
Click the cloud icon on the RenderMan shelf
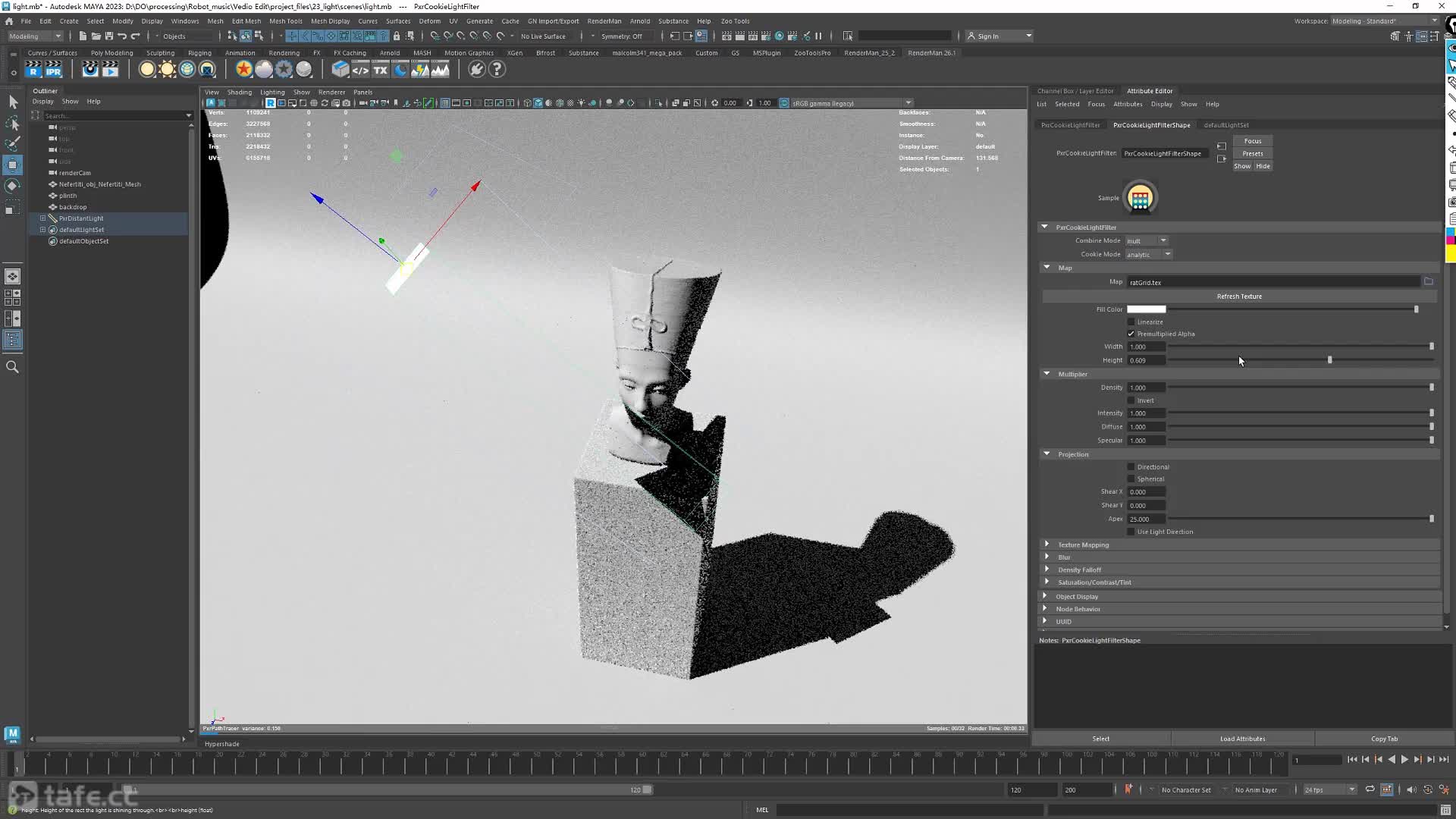(x=263, y=70)
